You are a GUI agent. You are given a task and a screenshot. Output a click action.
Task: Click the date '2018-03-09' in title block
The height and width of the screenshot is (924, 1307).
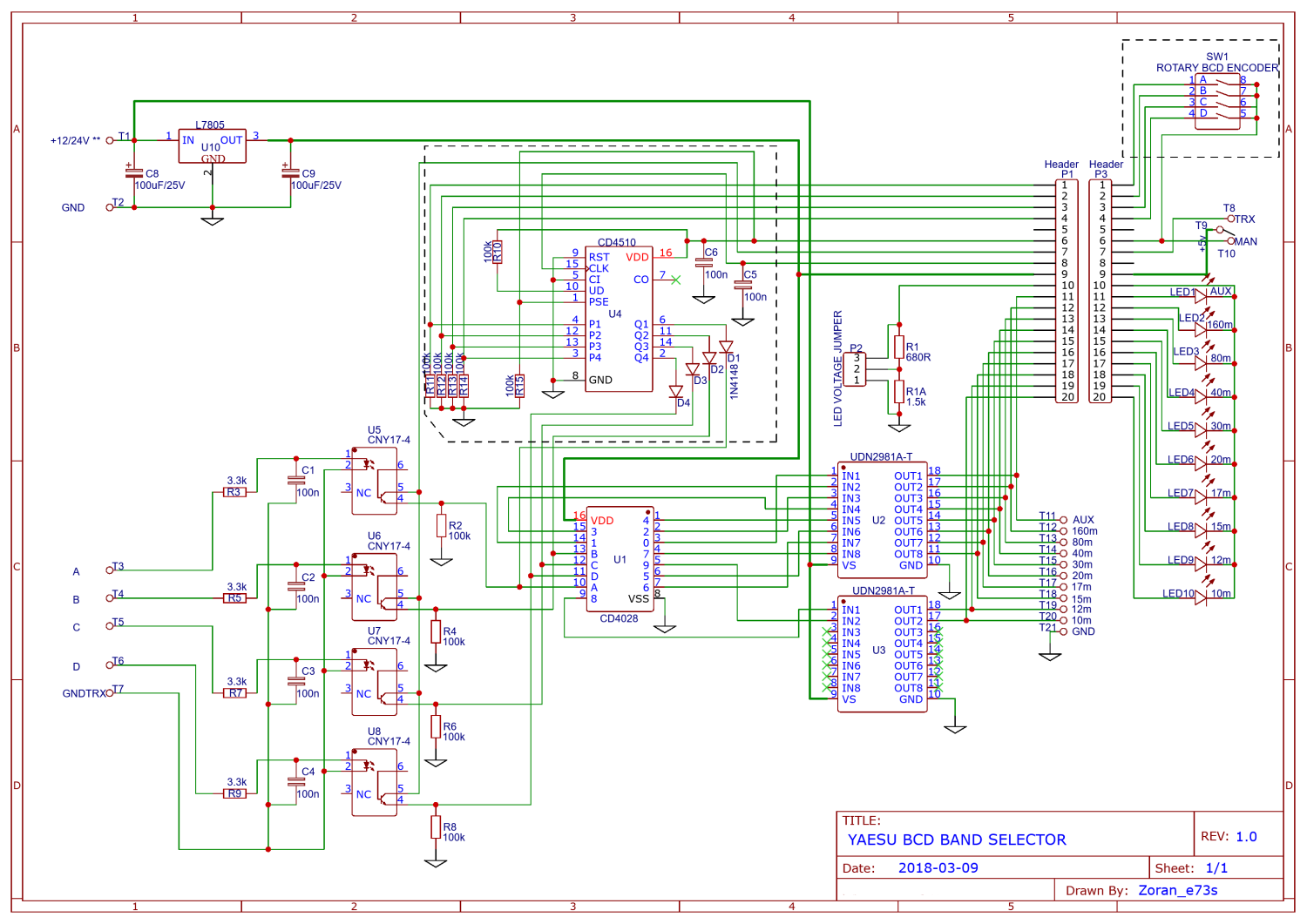[938, 868]
